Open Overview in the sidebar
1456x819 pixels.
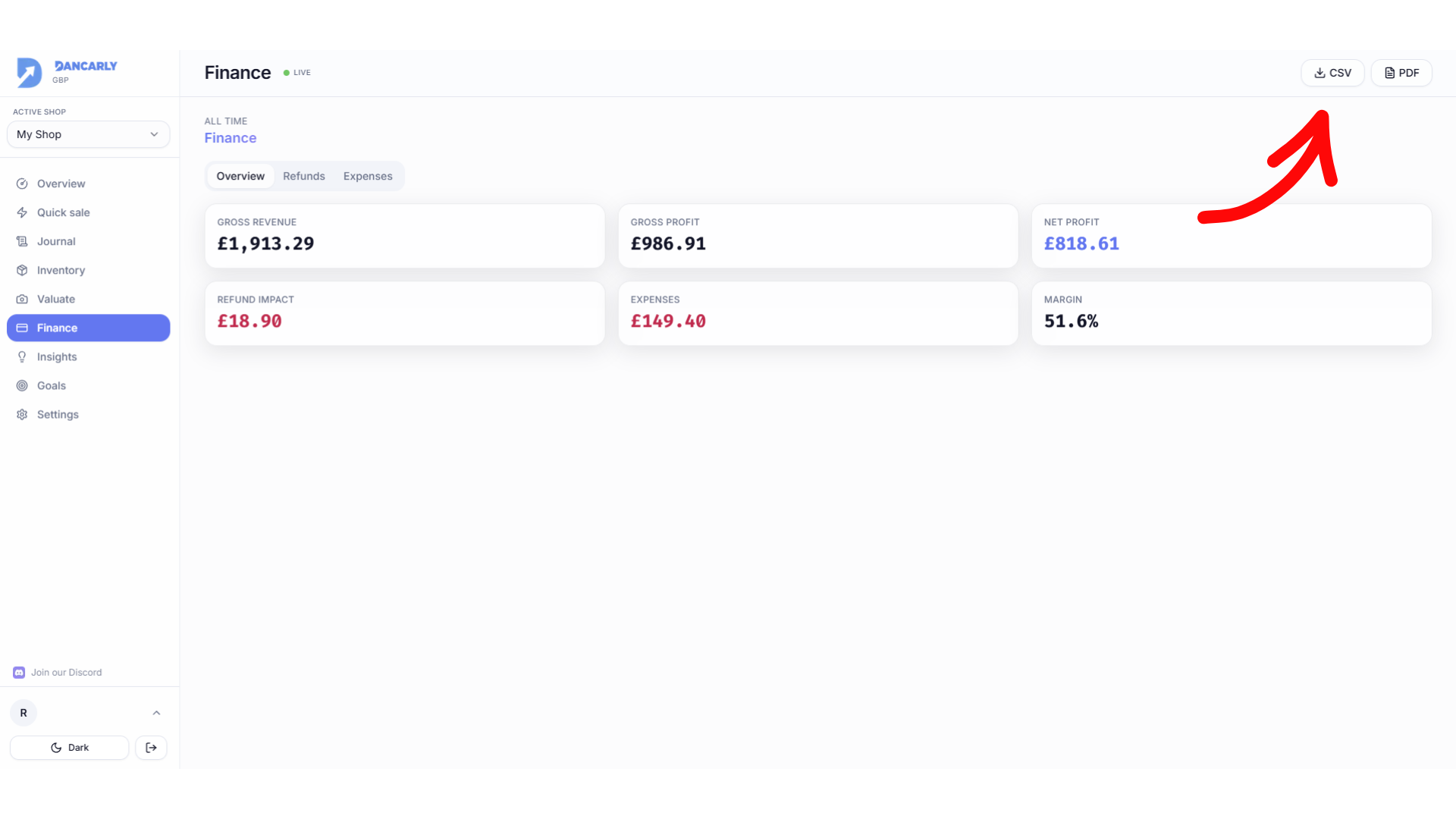[x=88, y=184]
